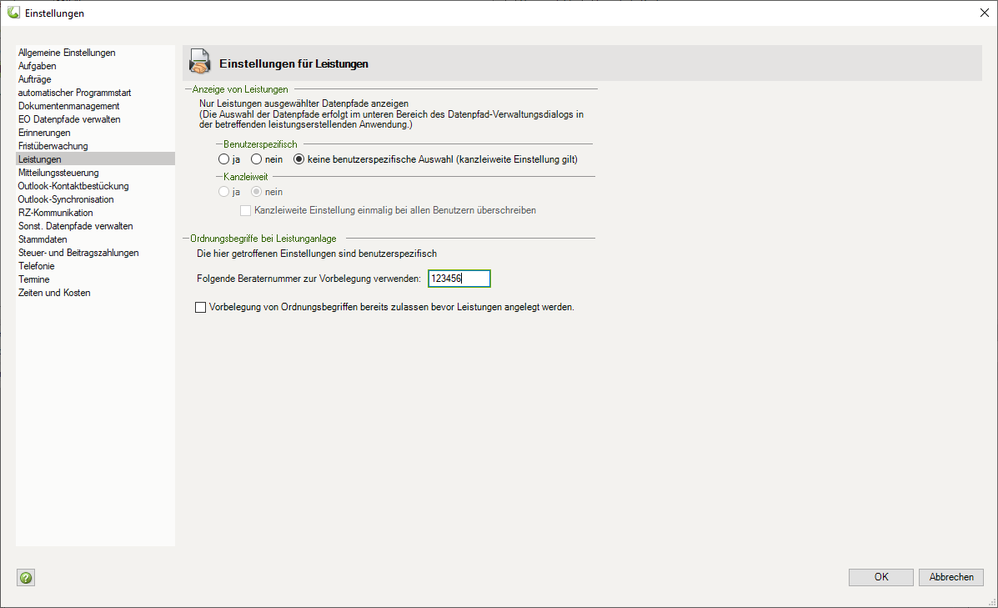
Task: Select the Benutzerspezifisch 'nein' radio button
Action: point(257,159)
